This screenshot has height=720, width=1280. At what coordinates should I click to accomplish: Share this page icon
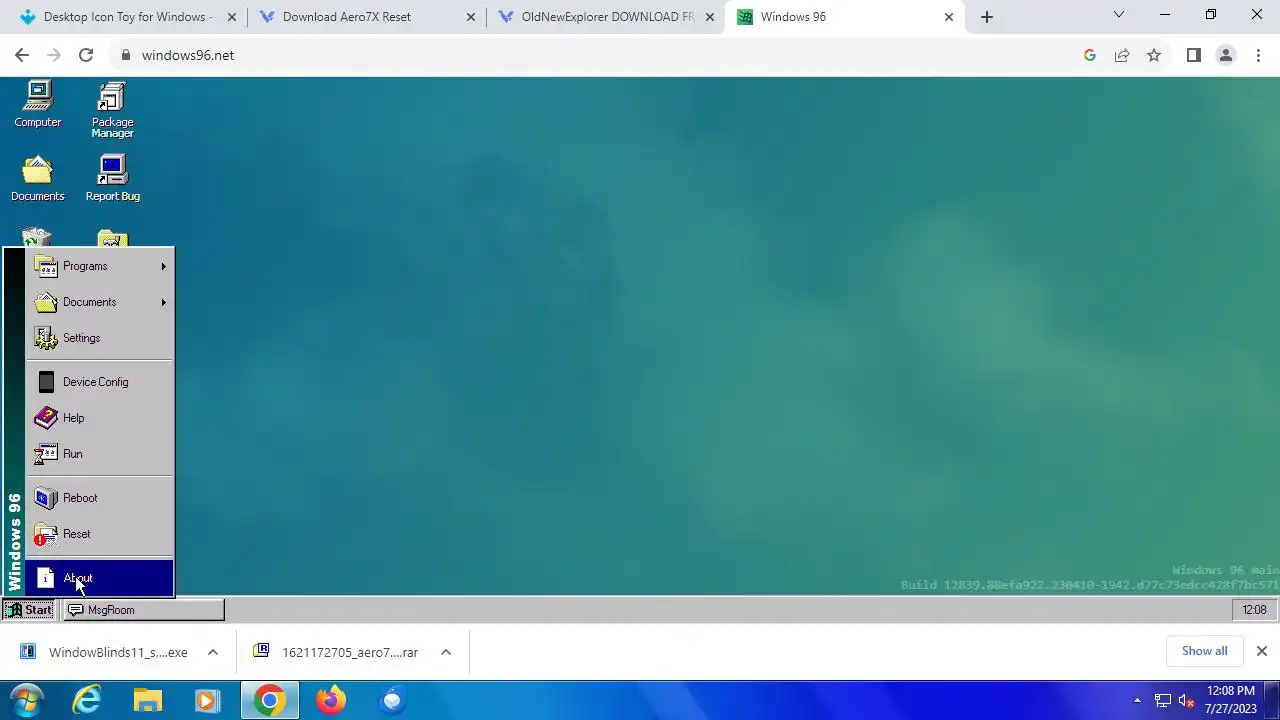(1122, 55)
